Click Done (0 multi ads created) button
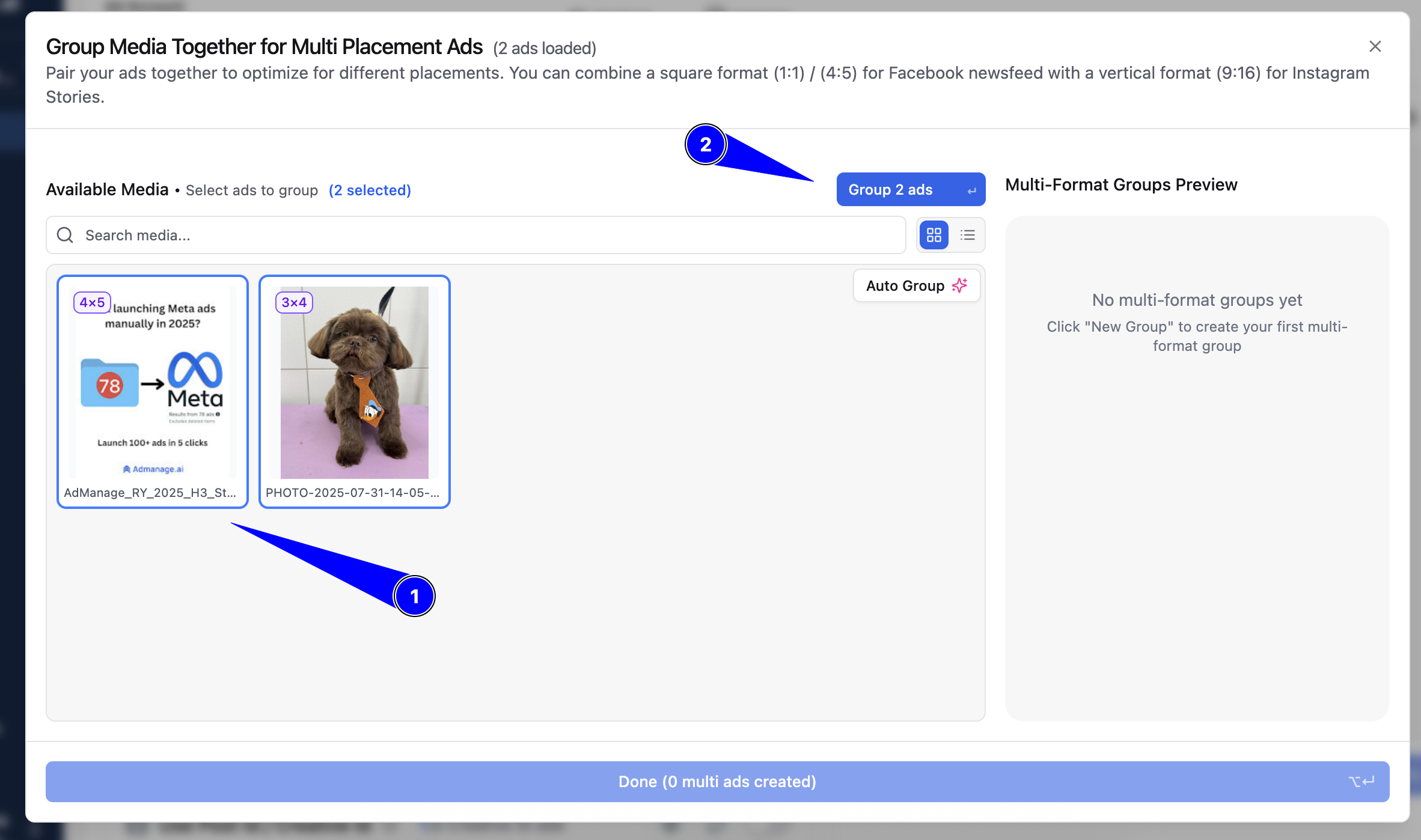Screen dimensions: 1421x840 [717, 782]
